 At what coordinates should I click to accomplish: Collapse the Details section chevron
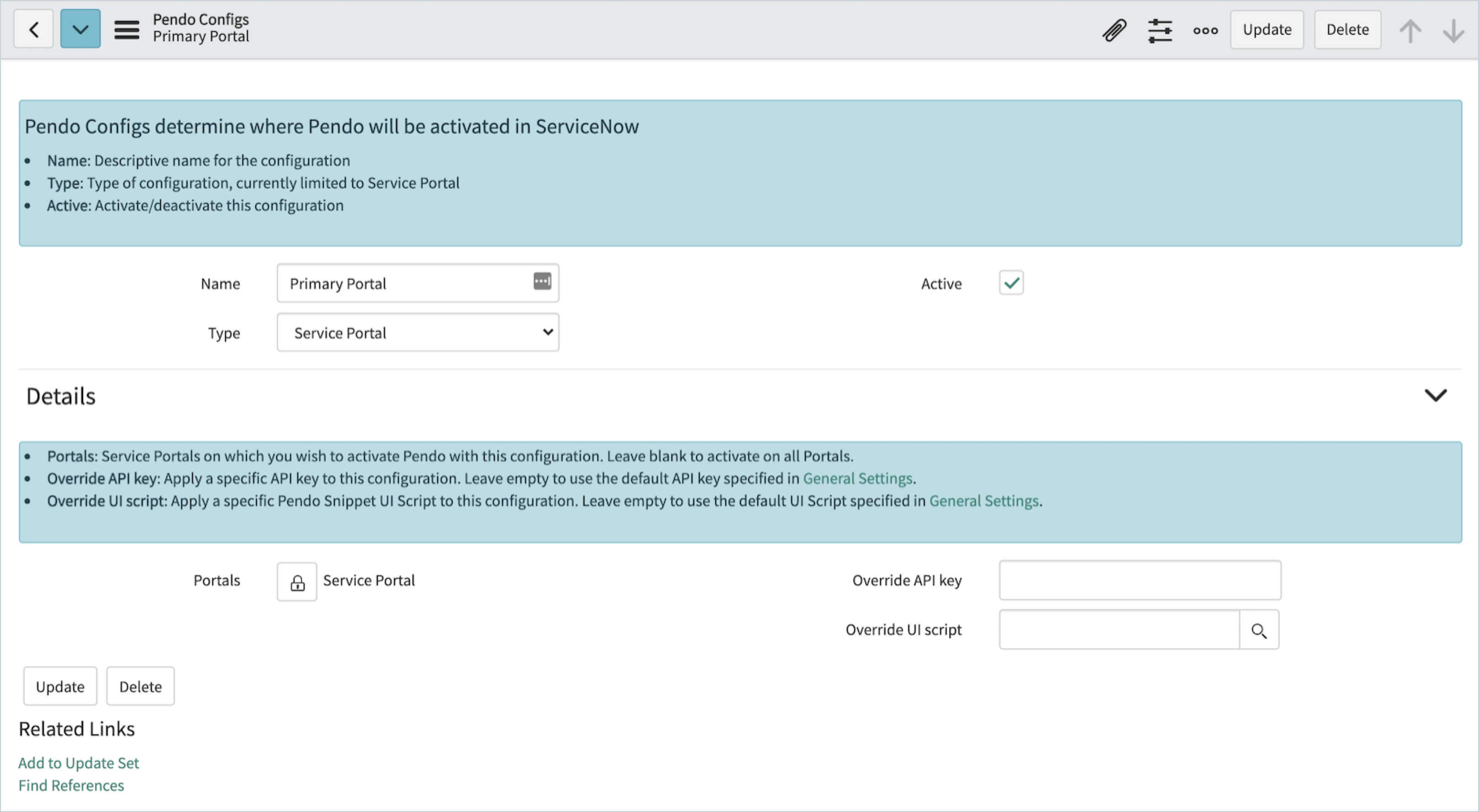pyautogui.click(x=1436, y=395)
